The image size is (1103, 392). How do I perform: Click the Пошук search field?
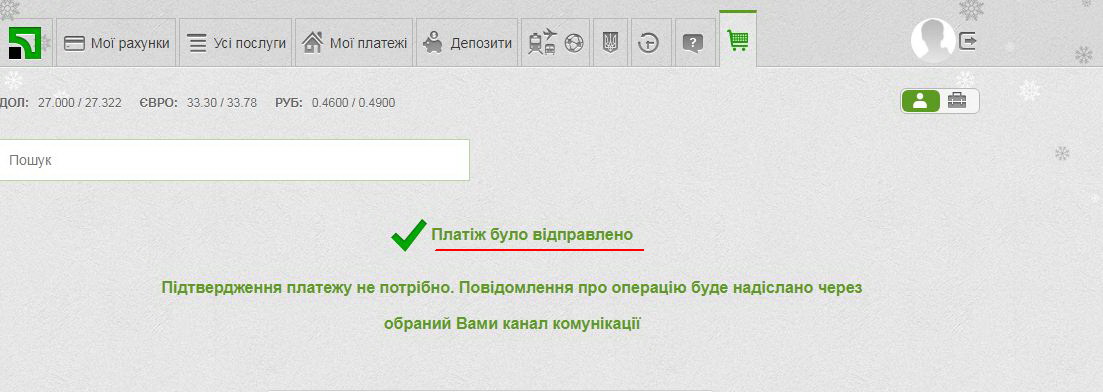[234, 160]
